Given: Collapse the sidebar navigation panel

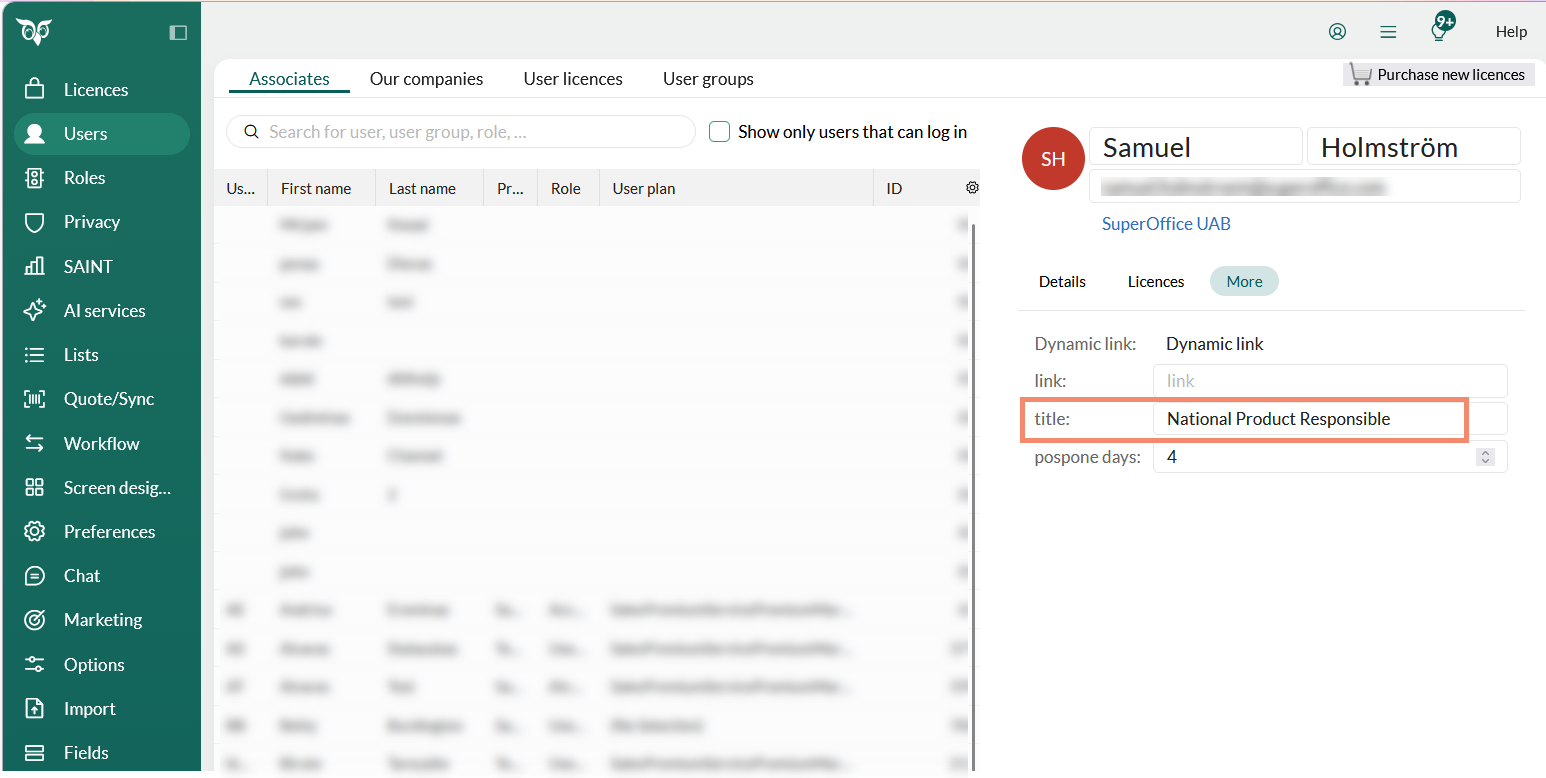Looking at the screenshot, I should click(178, 33).
